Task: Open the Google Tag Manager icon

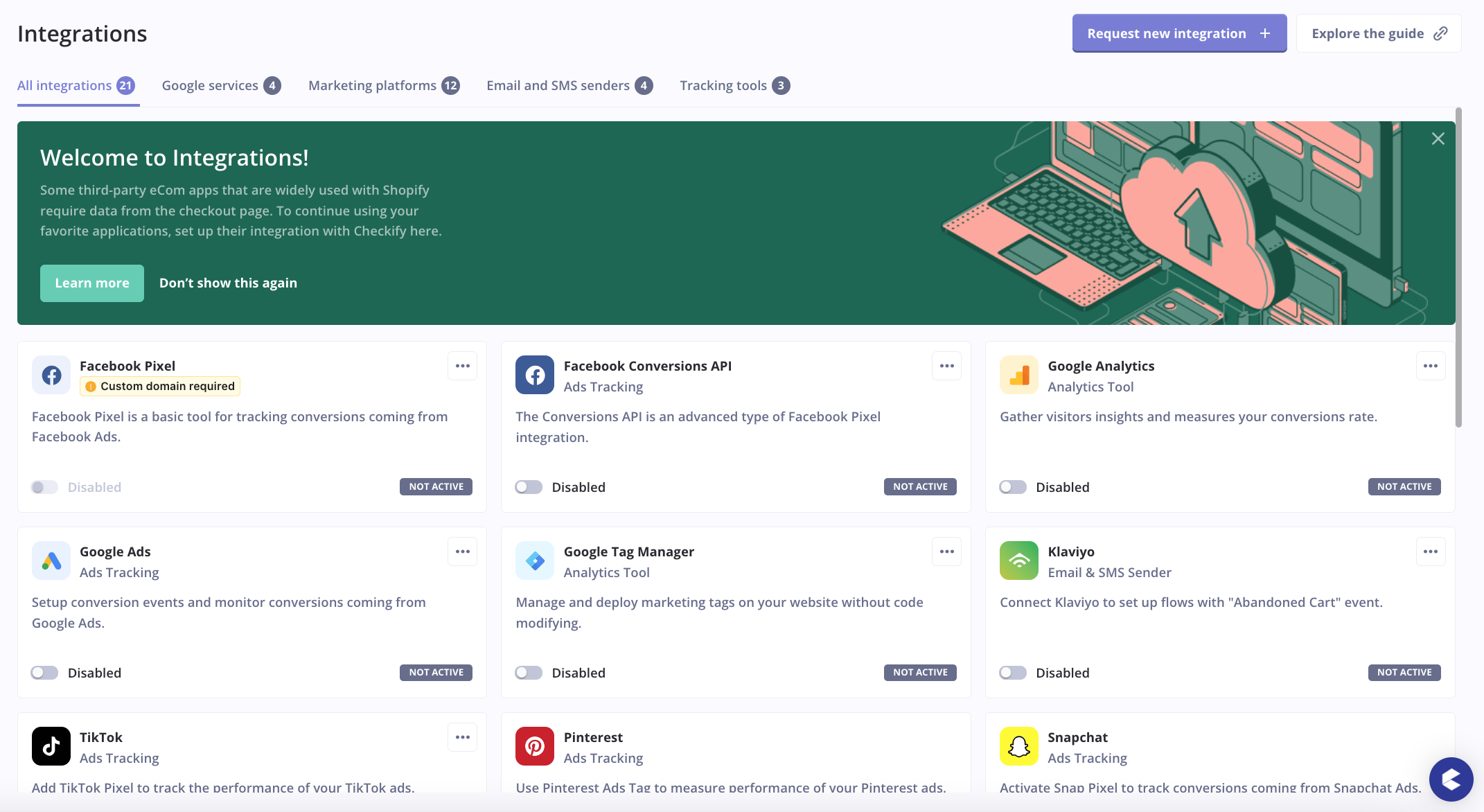Action: click(535, 561)
